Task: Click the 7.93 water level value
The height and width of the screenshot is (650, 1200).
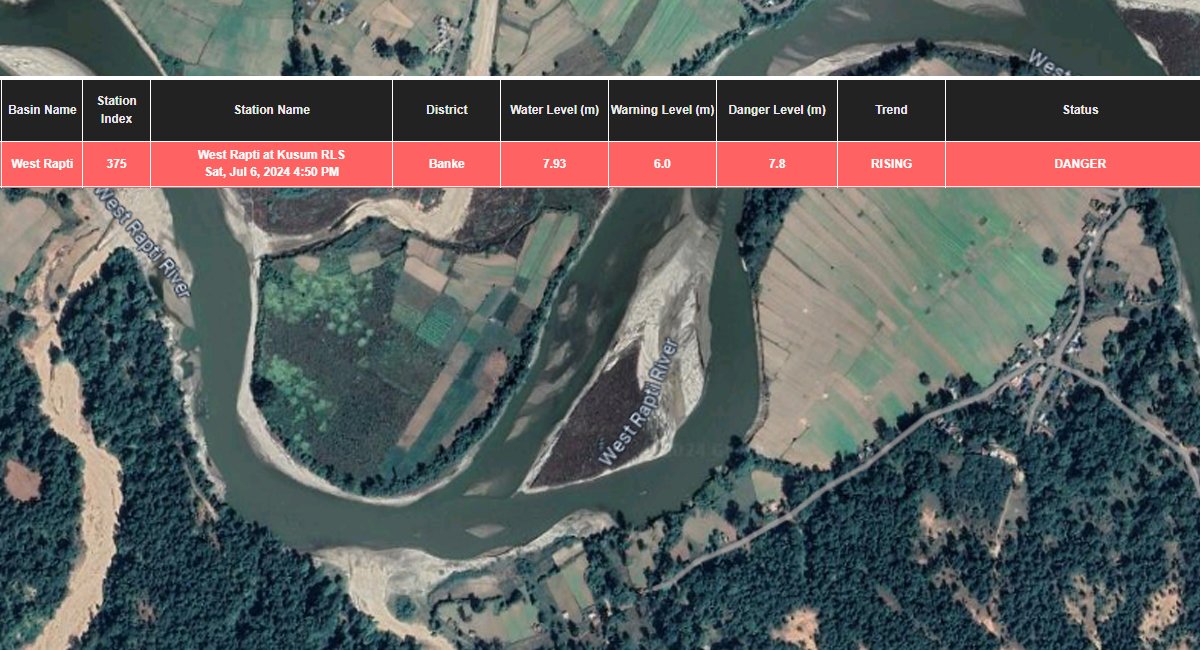Action: click(x=554, y=164)
